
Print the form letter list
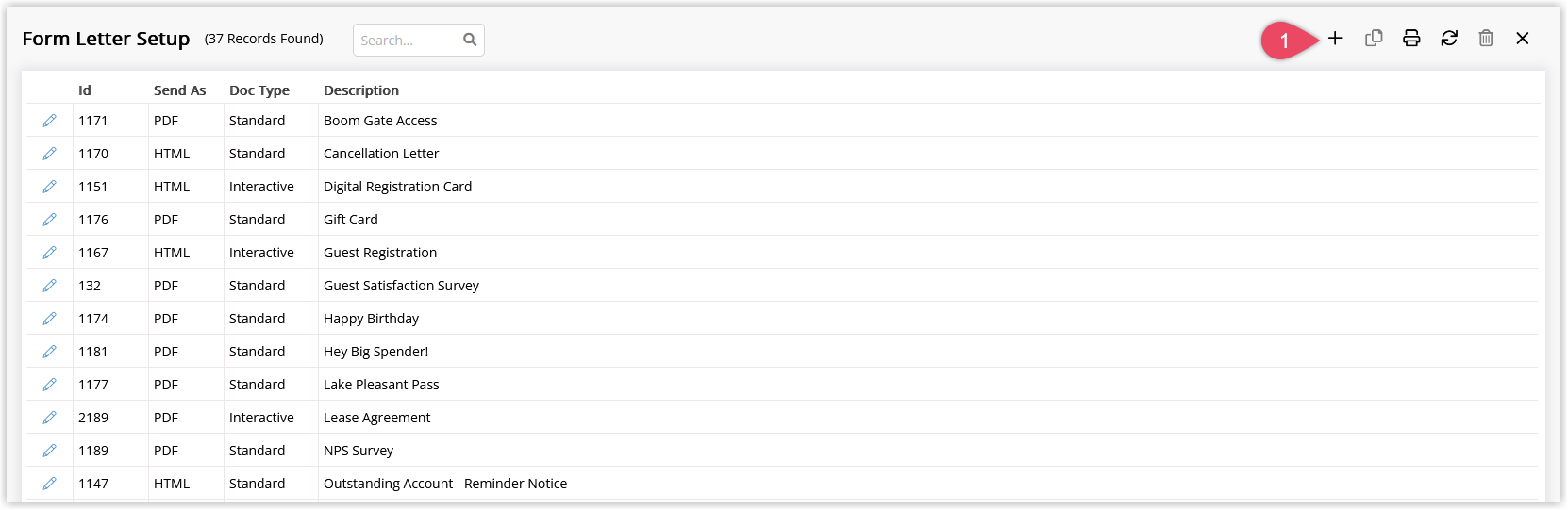click(1411, 39)
